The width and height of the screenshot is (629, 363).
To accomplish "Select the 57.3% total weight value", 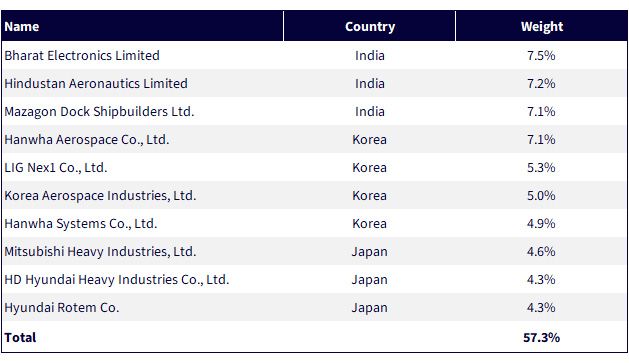I will (x=541, y=337).
